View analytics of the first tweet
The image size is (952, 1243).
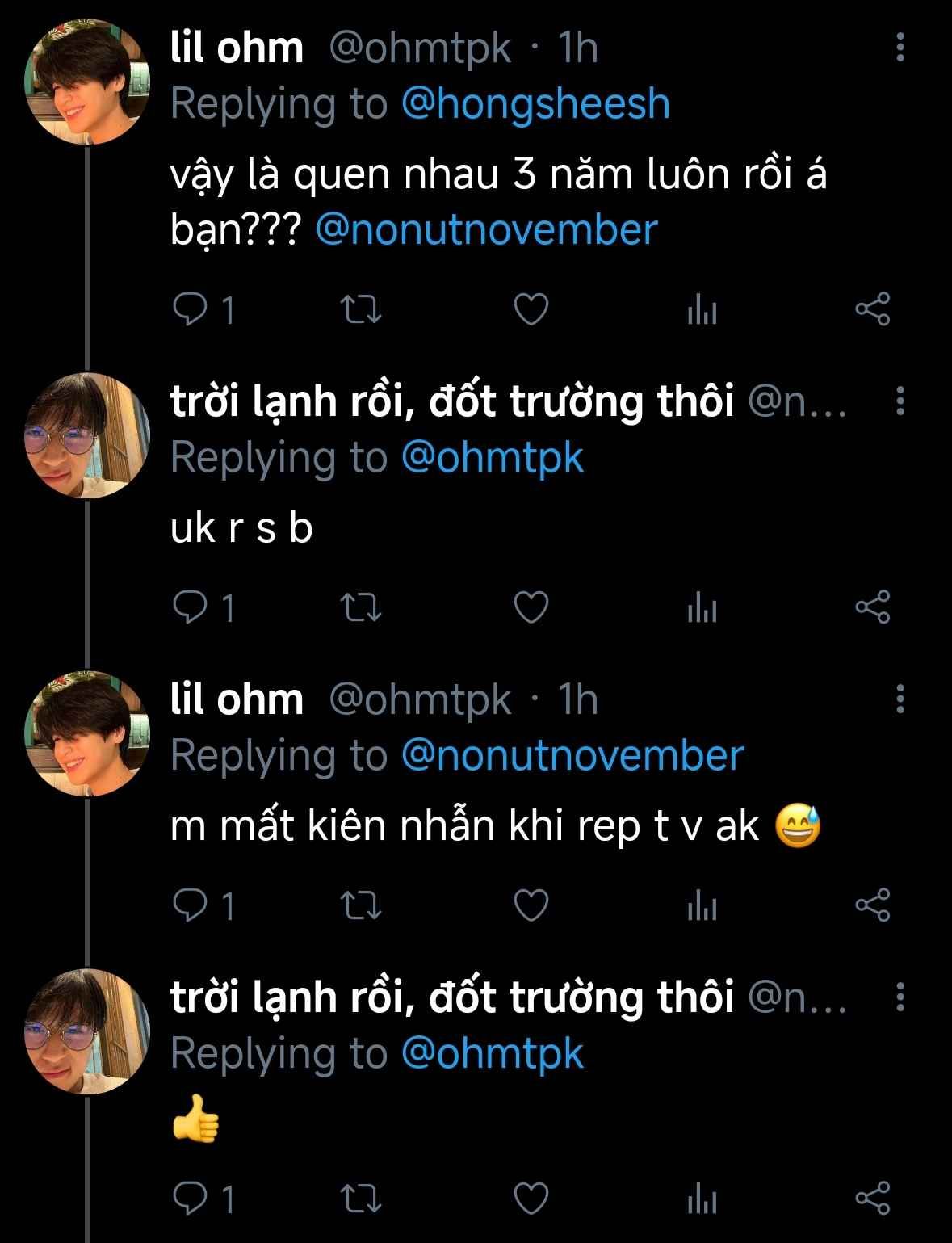pos(702,310)
